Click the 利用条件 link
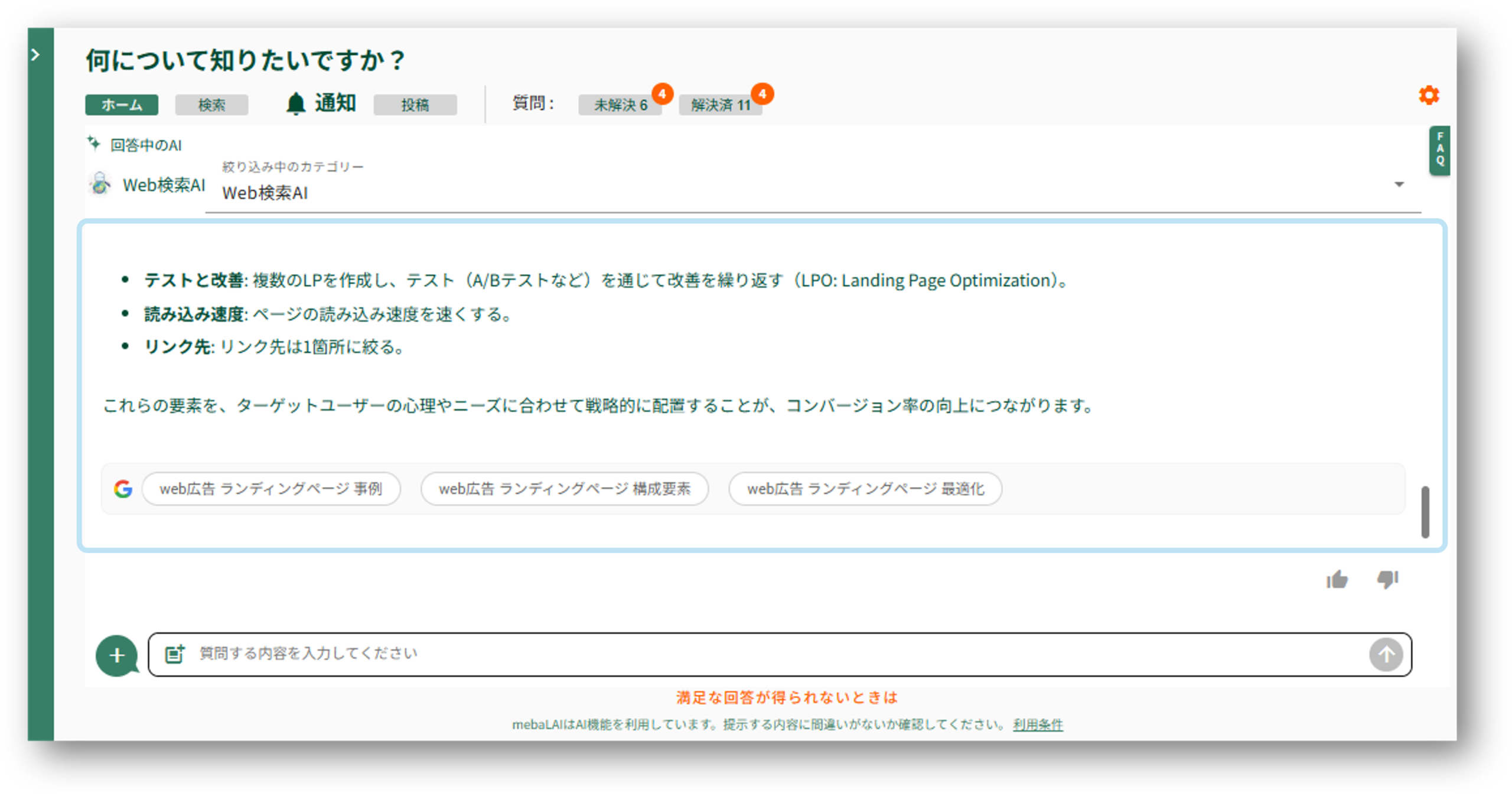This screenshot has width=1512, height=796. [1038, 724]
